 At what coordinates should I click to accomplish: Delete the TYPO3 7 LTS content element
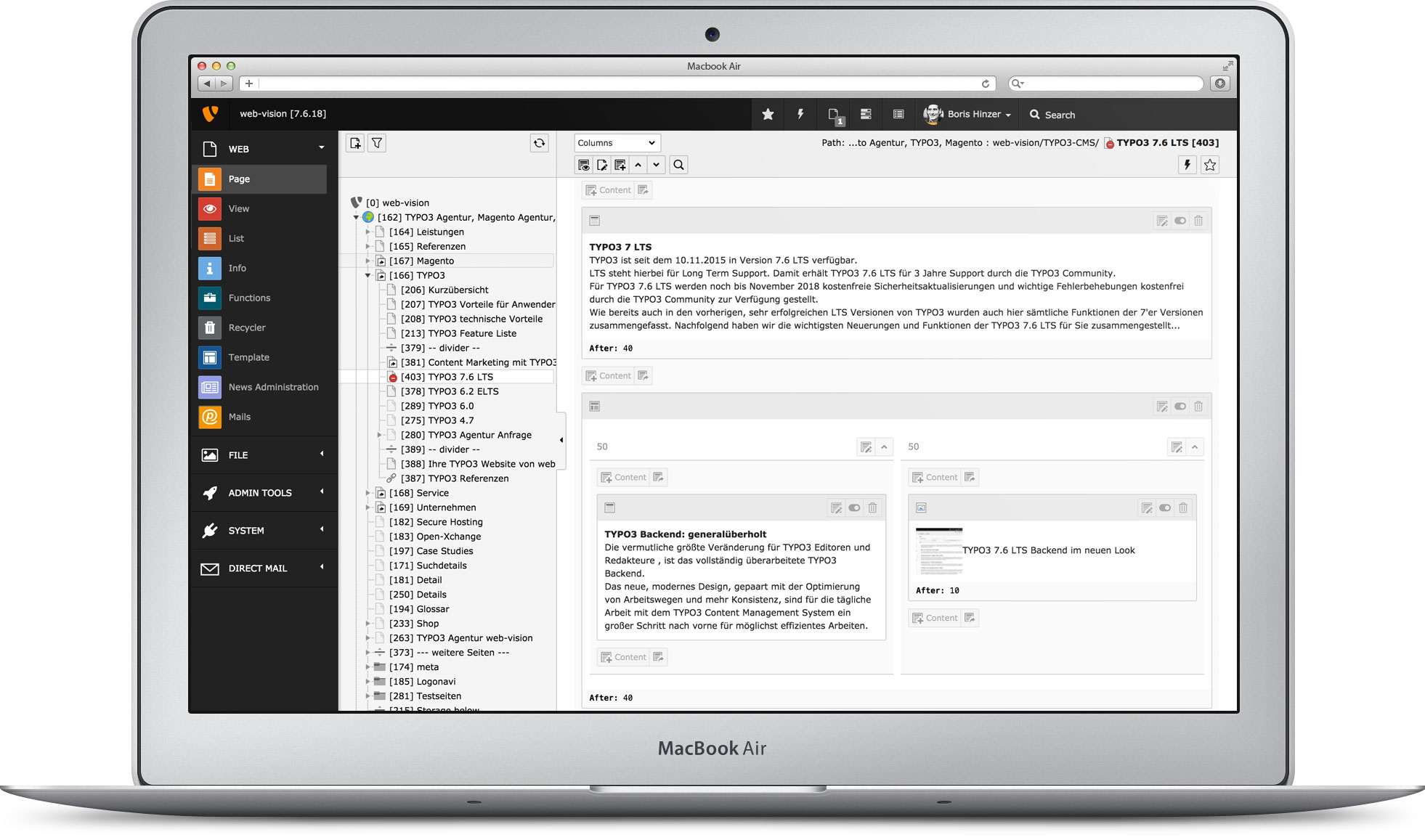1198,220
